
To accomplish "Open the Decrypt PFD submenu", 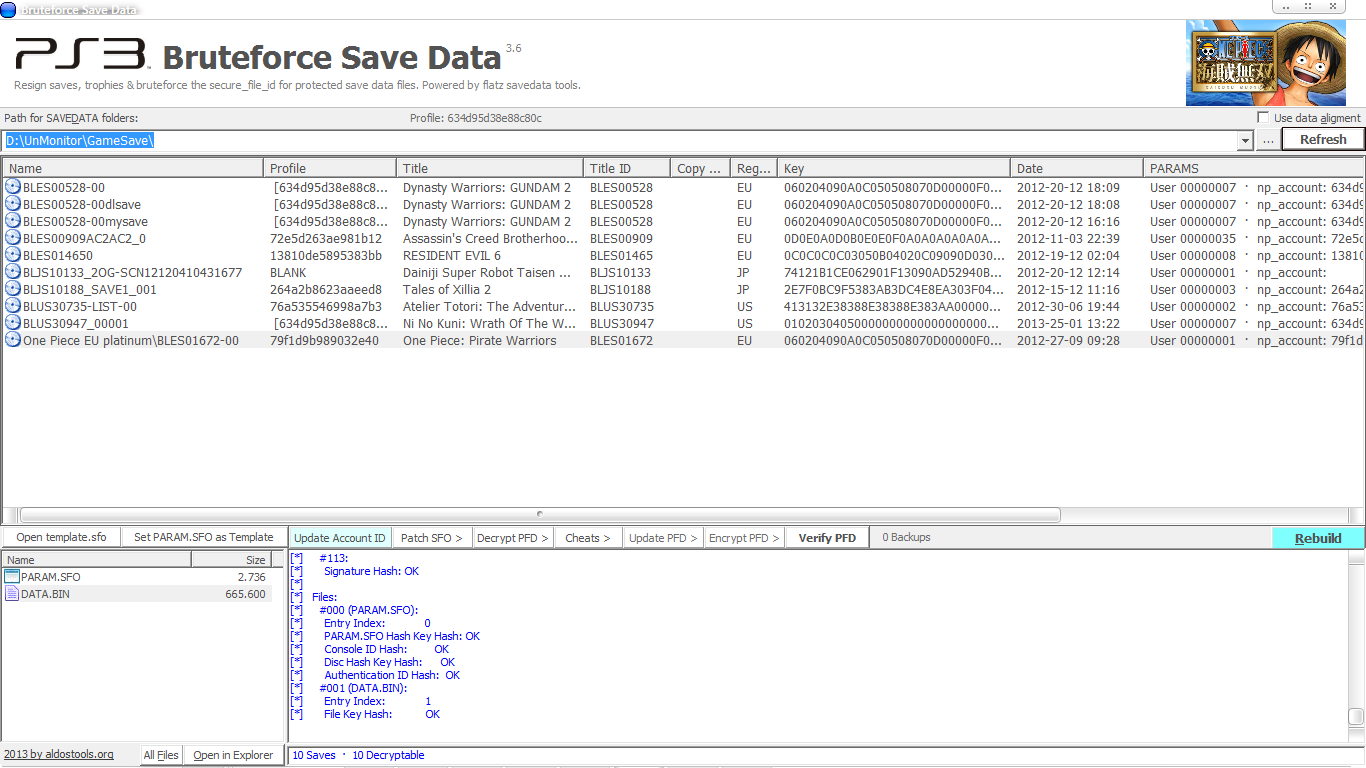I will tap(512, 538).
